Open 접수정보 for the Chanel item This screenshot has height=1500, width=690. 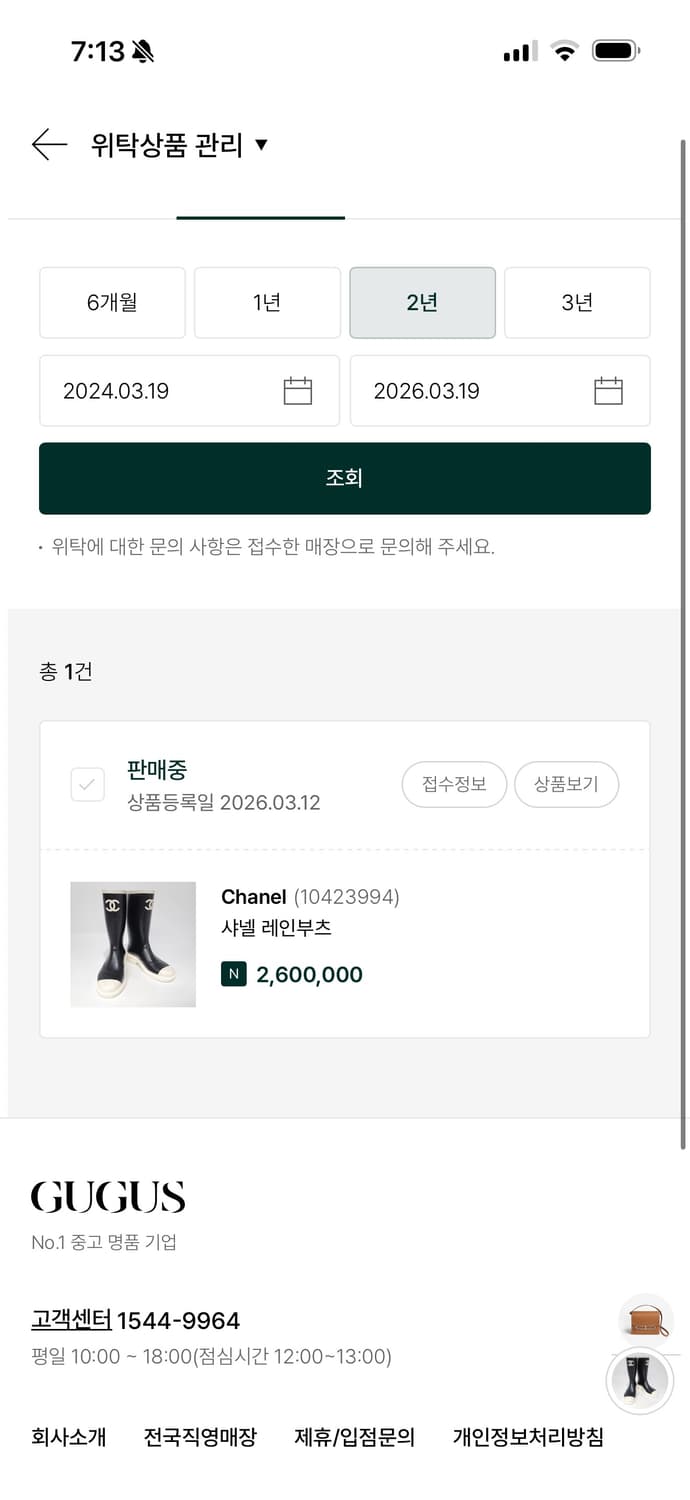(454, 785)
